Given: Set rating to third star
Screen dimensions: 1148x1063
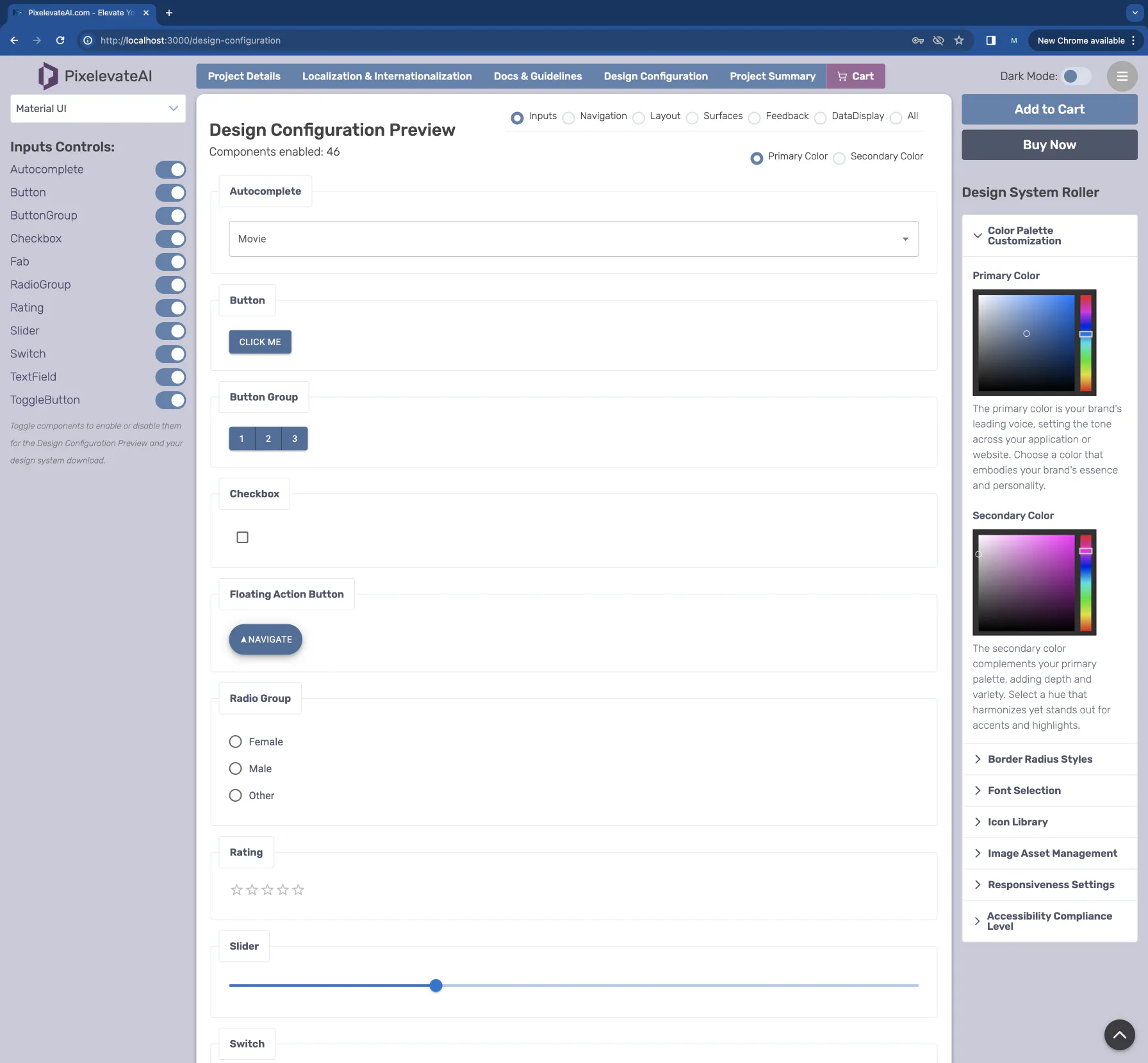Looking at the screenshot, I should click(x=267, y=889).
